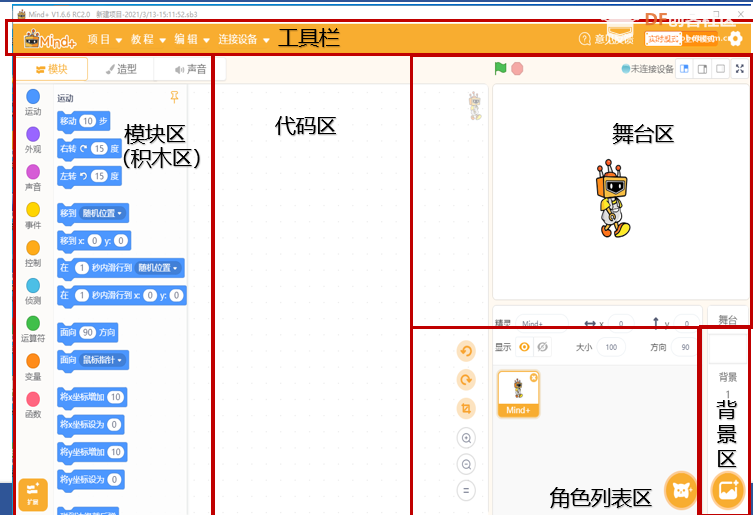This screenshot has height=515, width=753.
Task: Click the direction 90 field
Action: (x=685, y=347)
